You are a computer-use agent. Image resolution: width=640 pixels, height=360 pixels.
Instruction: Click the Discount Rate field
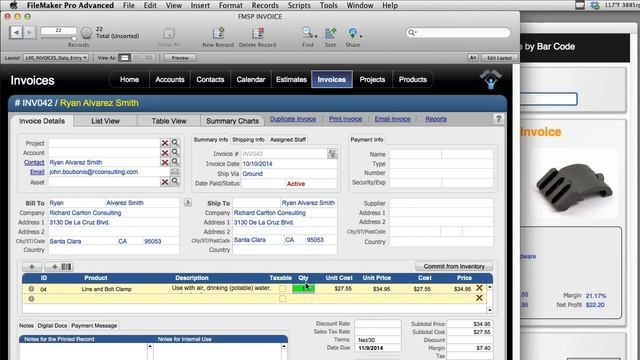click(378, 323)
